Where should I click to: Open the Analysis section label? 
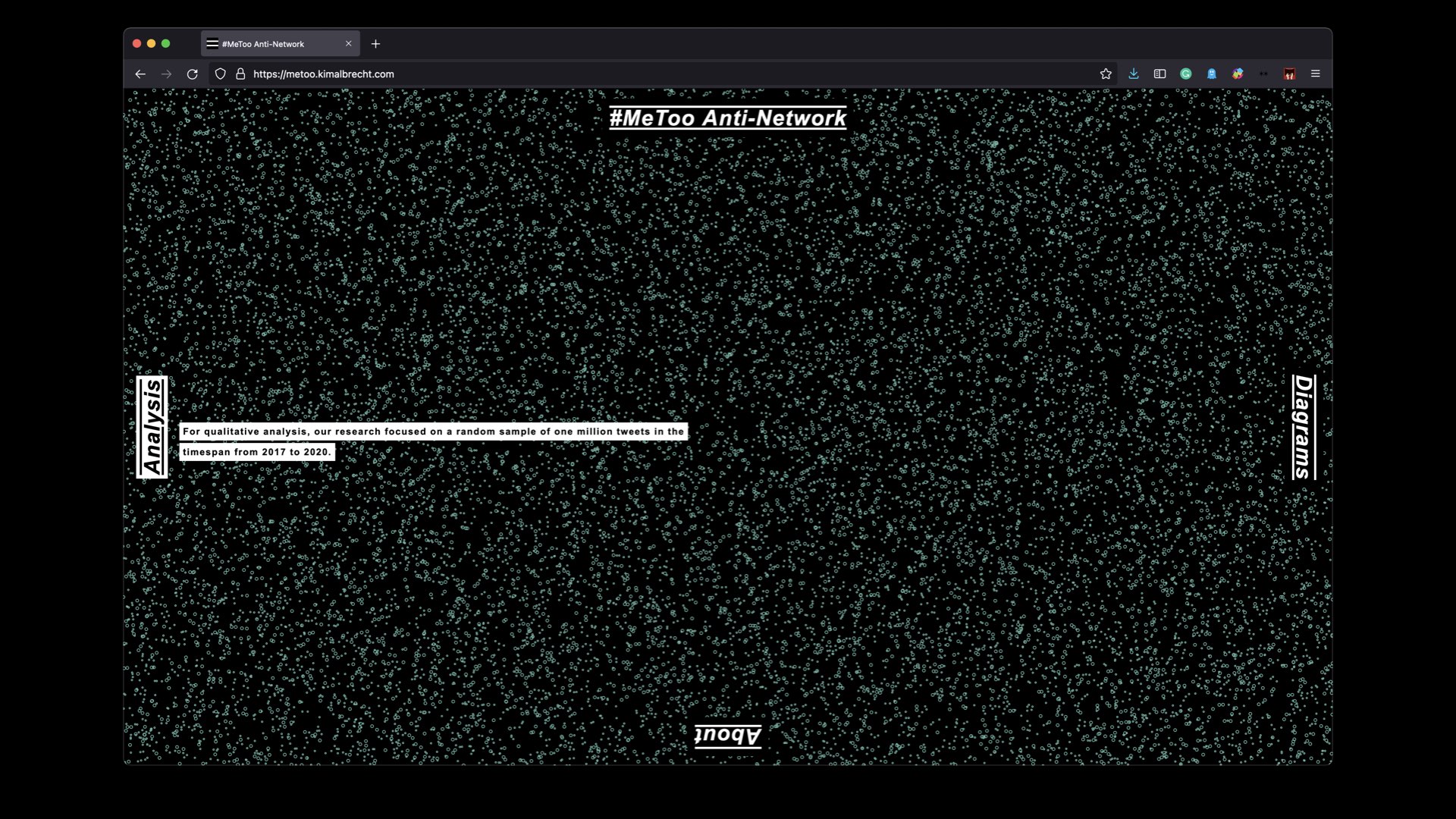pos(153,425)
